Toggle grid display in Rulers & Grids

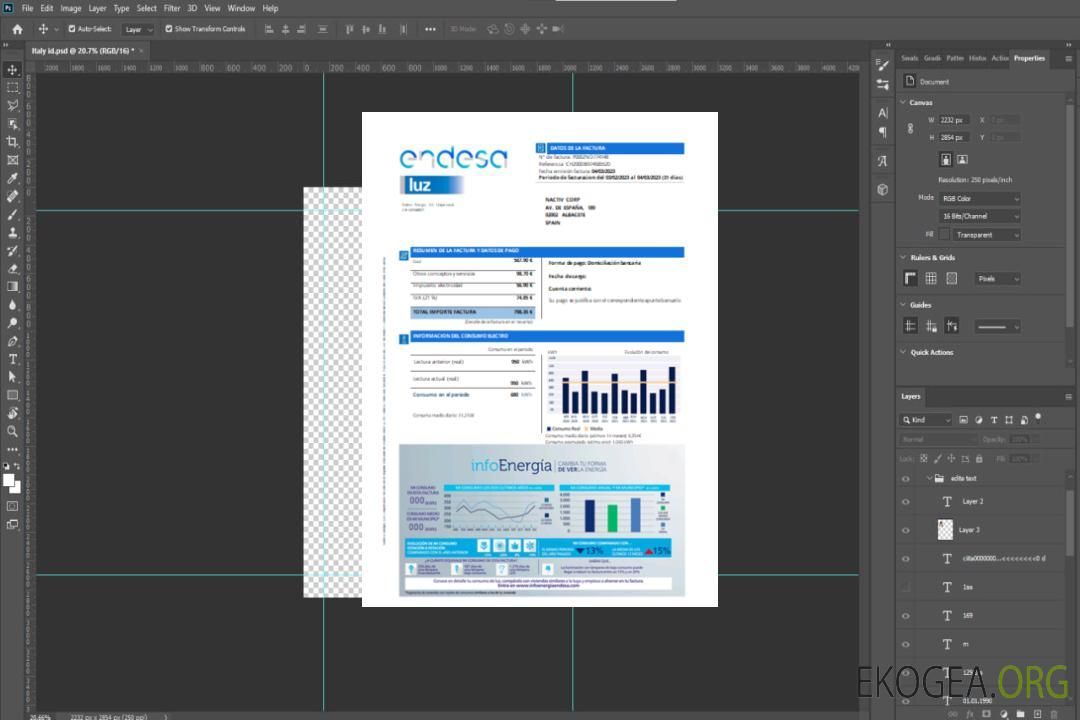[x=930, y=279]
